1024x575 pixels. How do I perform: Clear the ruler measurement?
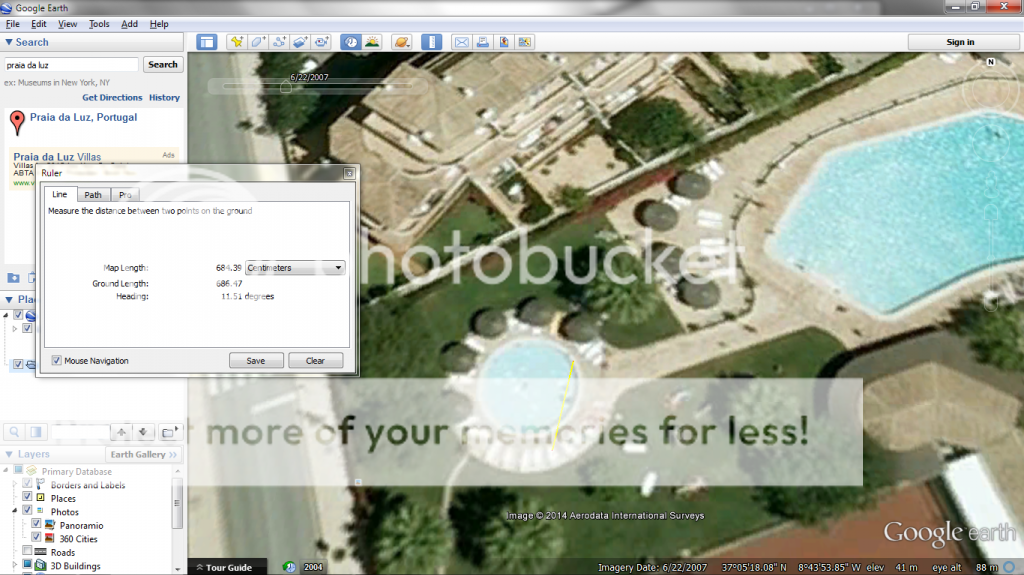pos(315,361)
